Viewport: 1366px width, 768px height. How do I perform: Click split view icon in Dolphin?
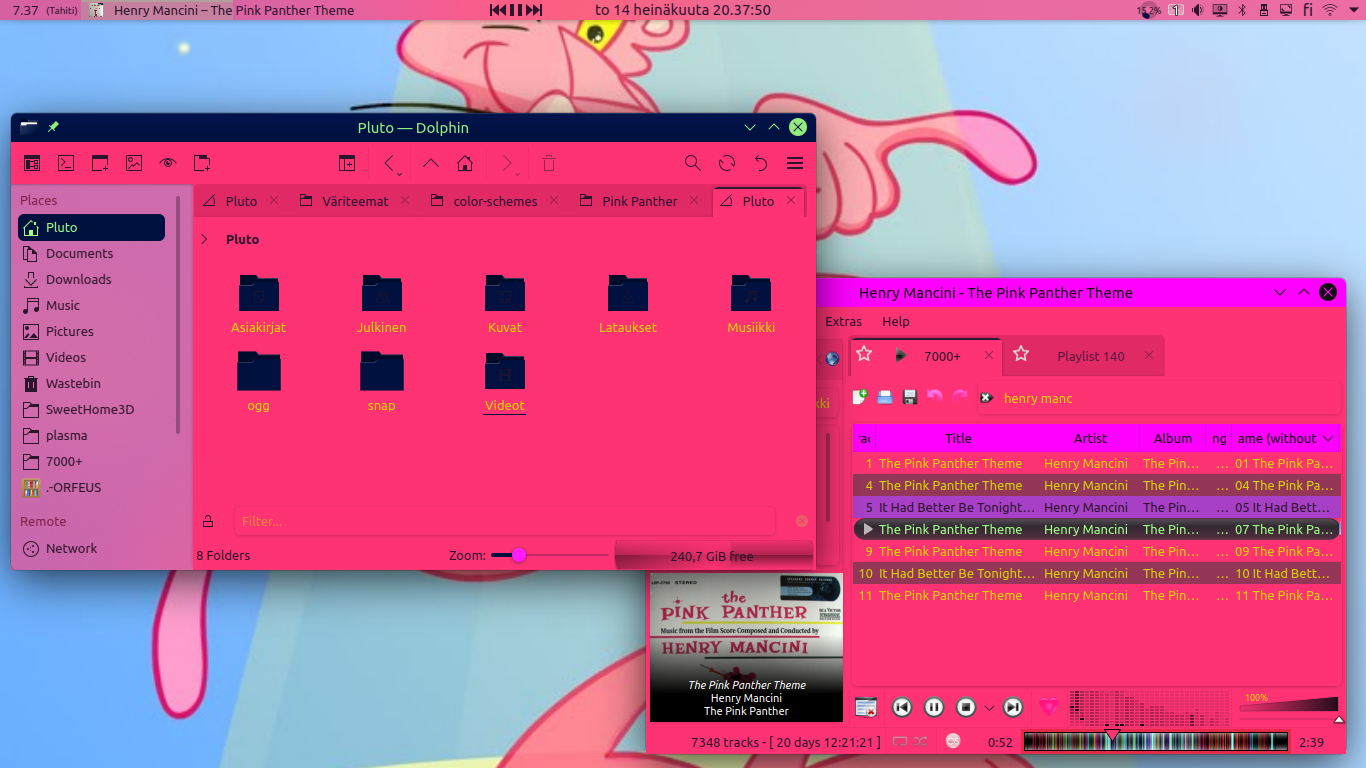347,163
